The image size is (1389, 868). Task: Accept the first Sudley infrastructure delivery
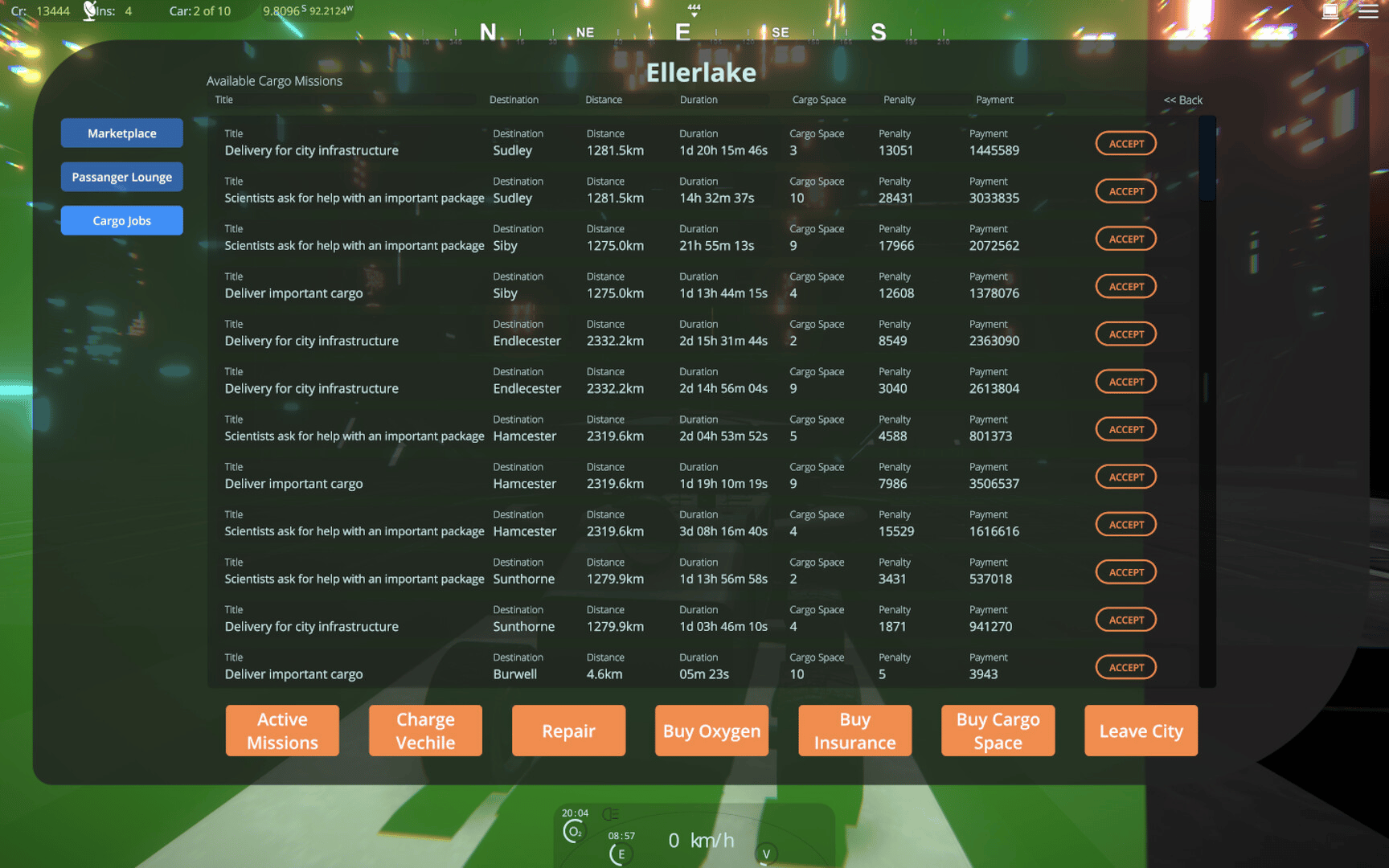coord(1125,144)
